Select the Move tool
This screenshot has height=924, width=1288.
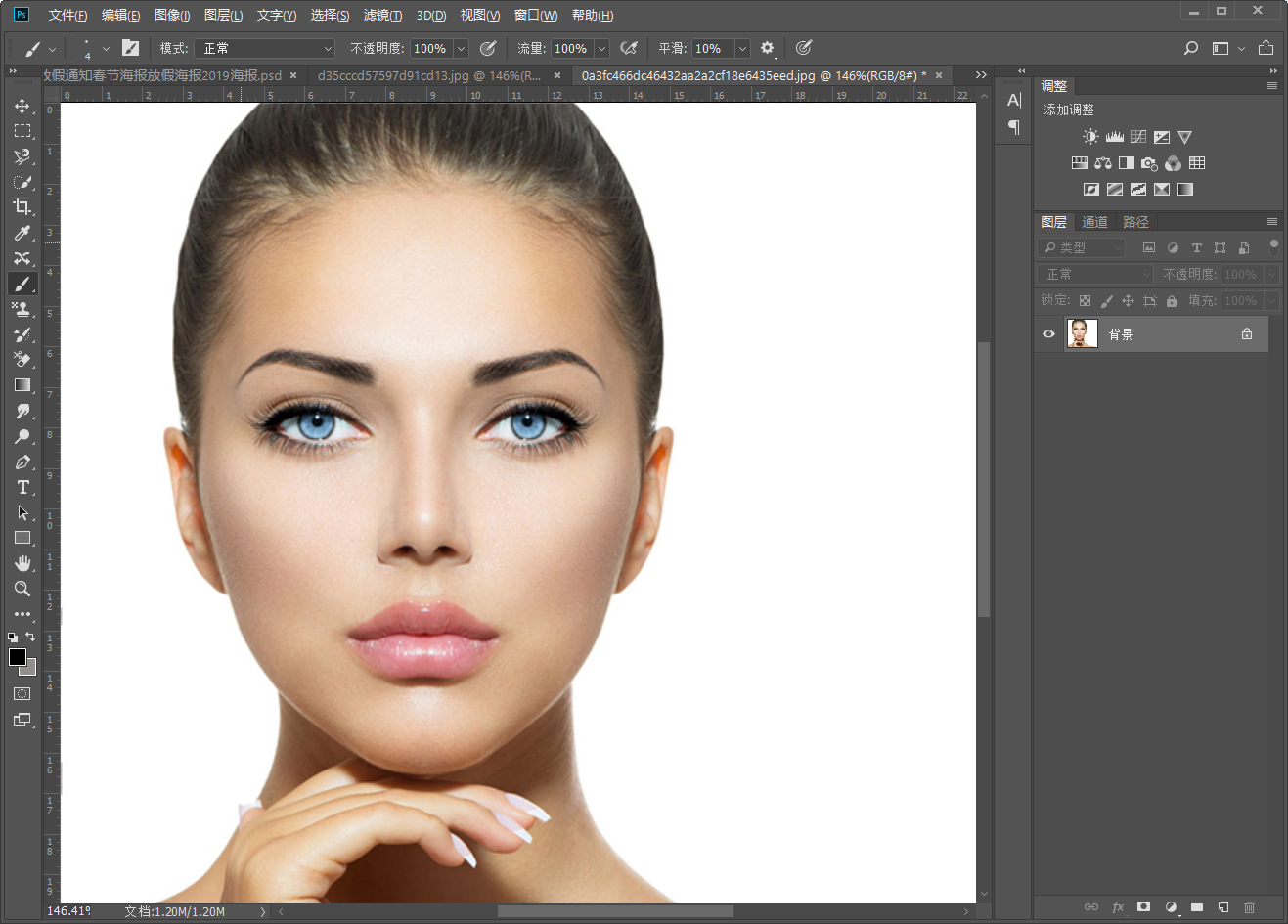pyautogui.click(x=22, y=106)
